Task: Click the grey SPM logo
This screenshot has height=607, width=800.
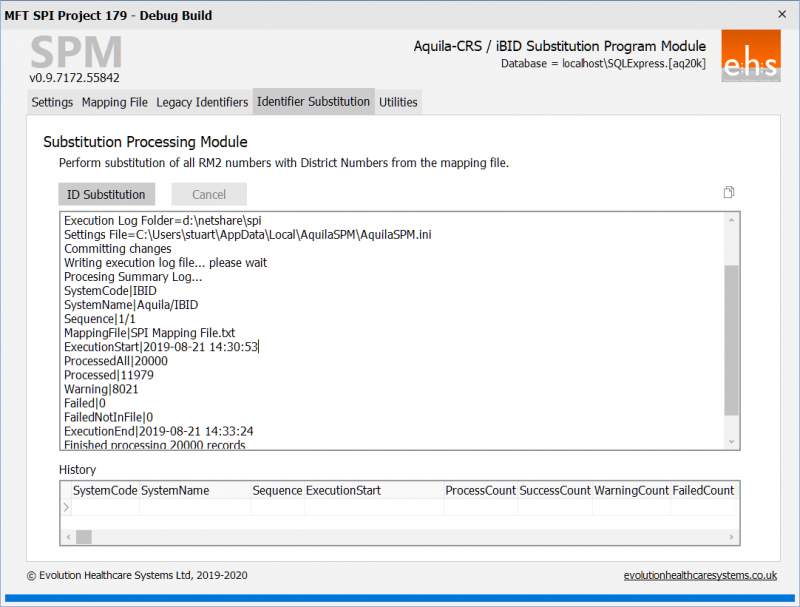Action: [77, 52]
